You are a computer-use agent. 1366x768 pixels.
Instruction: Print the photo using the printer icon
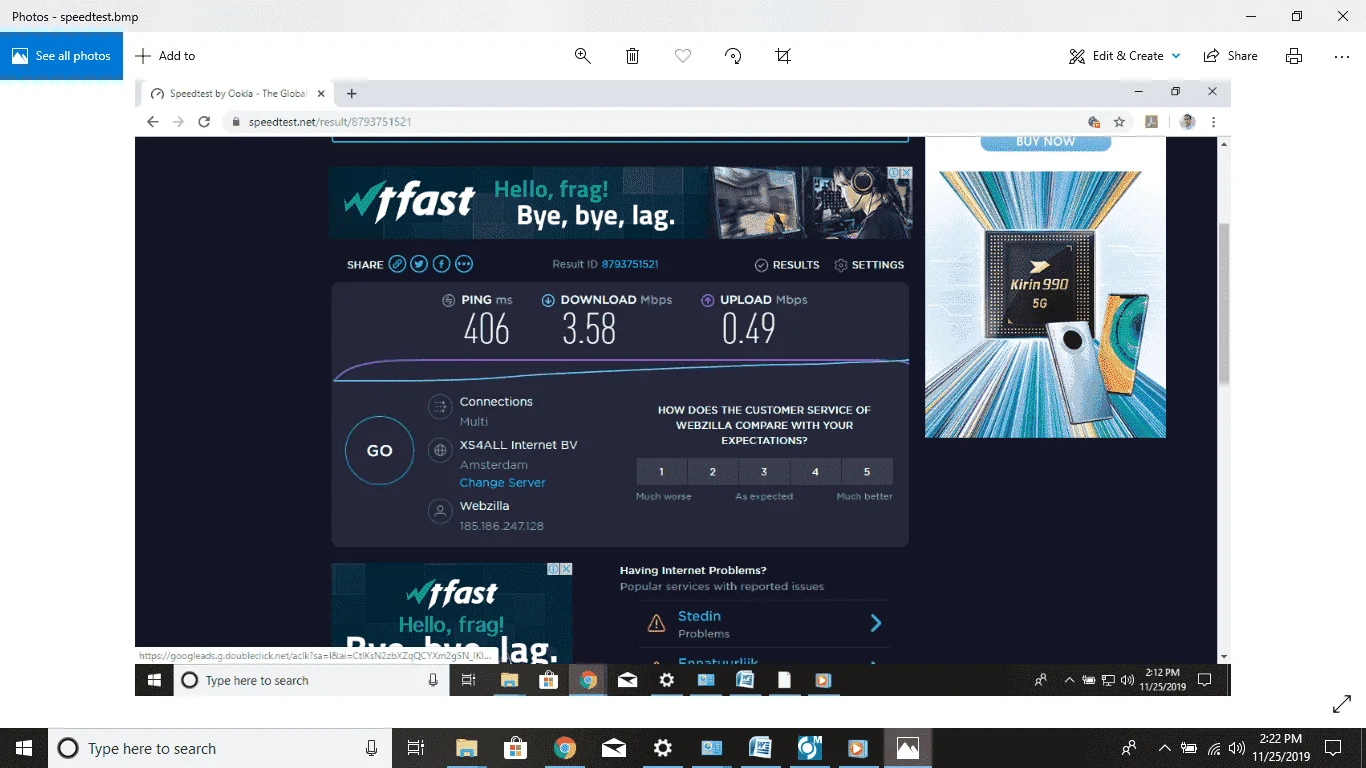click(x=1294, y=56)
